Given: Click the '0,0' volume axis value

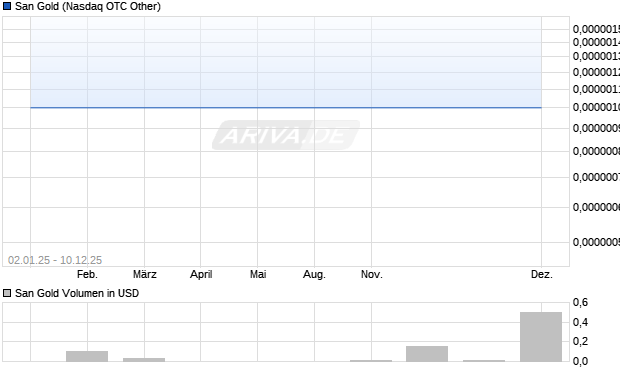Looking at the screenshot, I should (580, 361).
